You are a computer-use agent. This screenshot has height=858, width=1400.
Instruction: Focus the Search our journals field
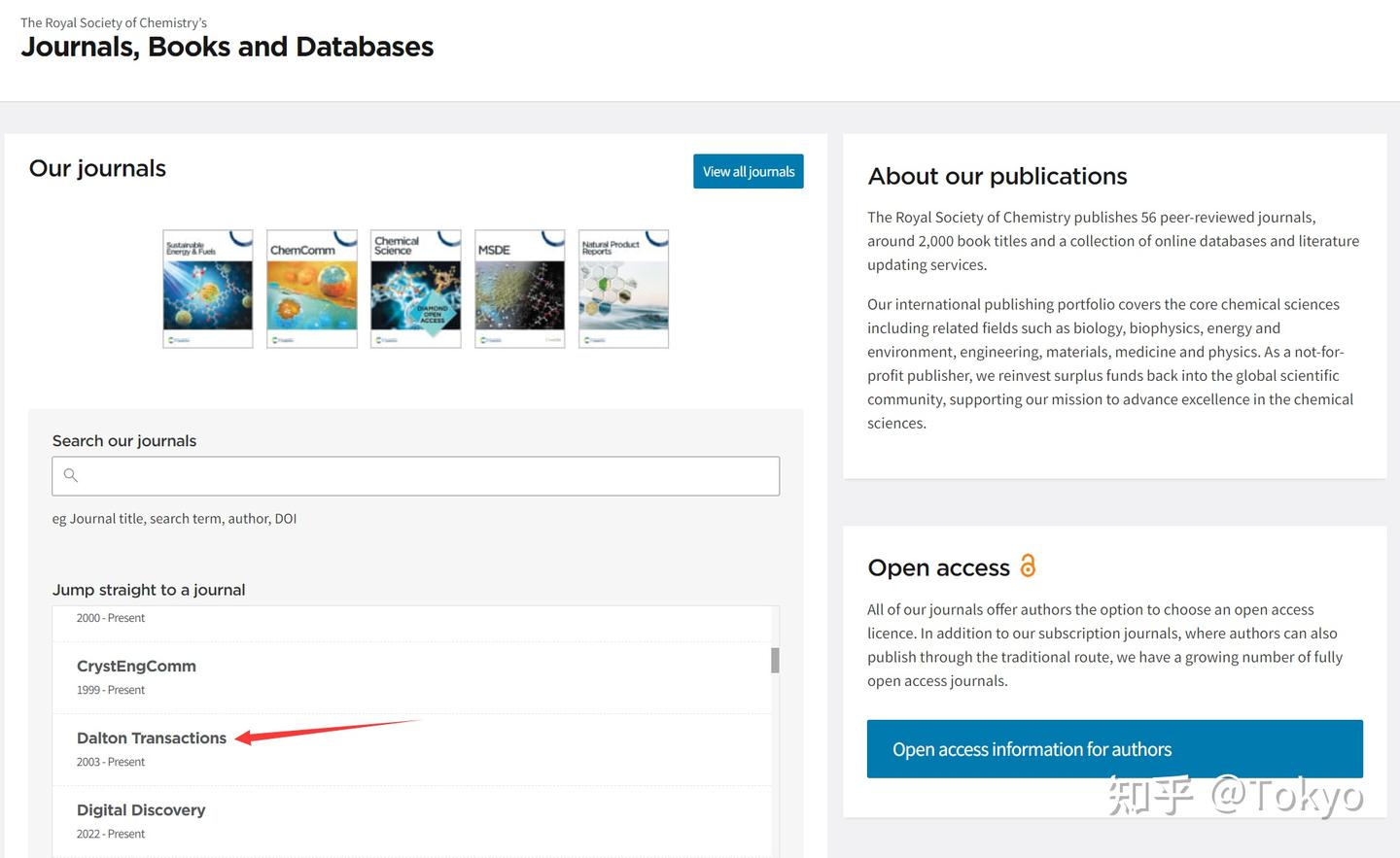tap(428, 476)
